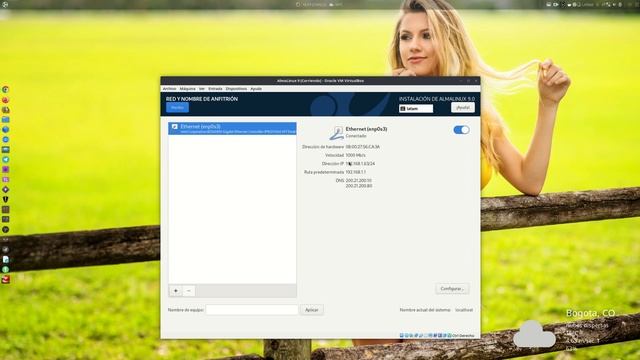
Task: Open the latam keyboard layout selector
Action: coord(416,109)
